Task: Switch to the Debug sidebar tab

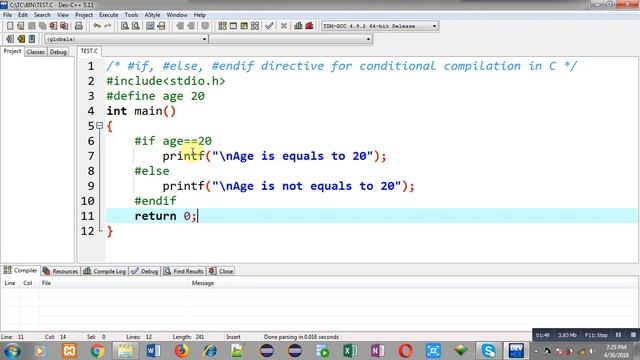Action: point(58,52)
